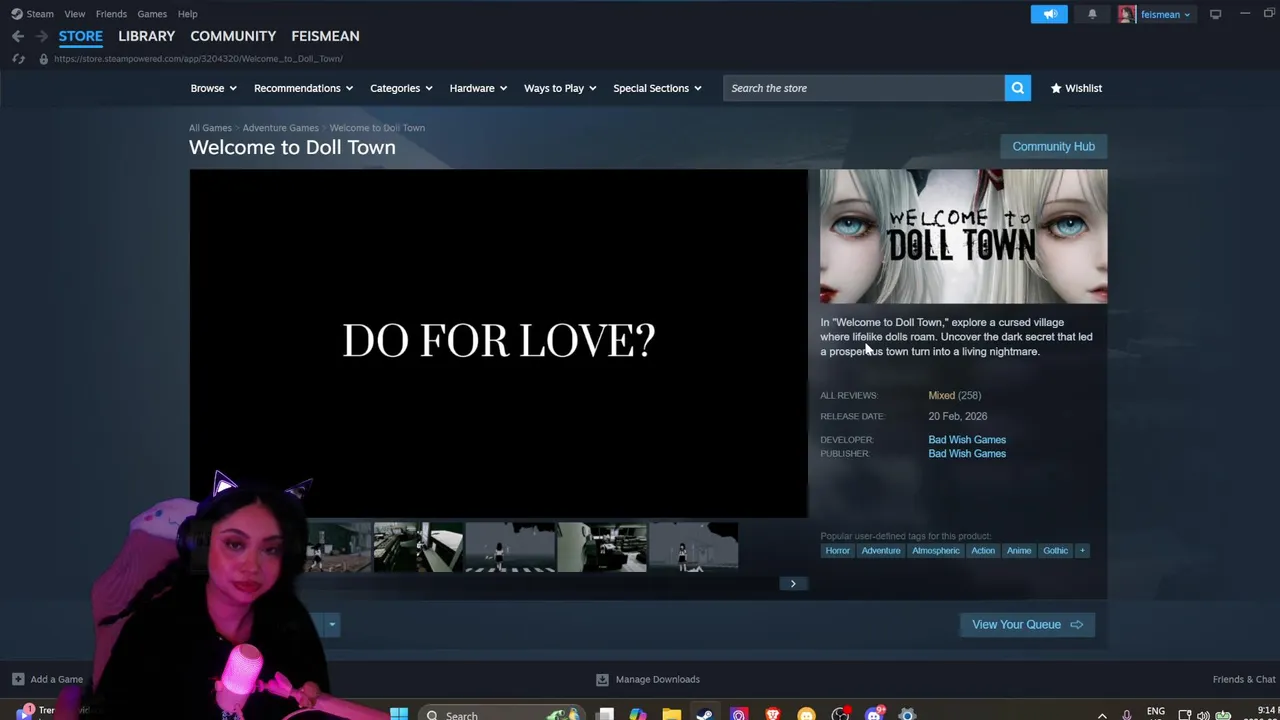
Task: Click the padlock icon beside the URL
Action: pos(43,59)
